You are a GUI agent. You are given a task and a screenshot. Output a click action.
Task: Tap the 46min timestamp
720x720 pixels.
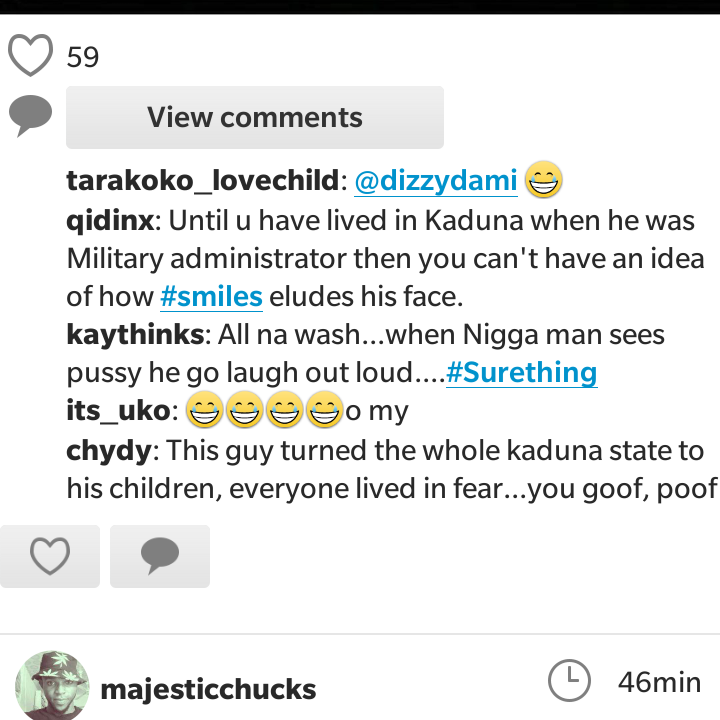coord(659,682)
